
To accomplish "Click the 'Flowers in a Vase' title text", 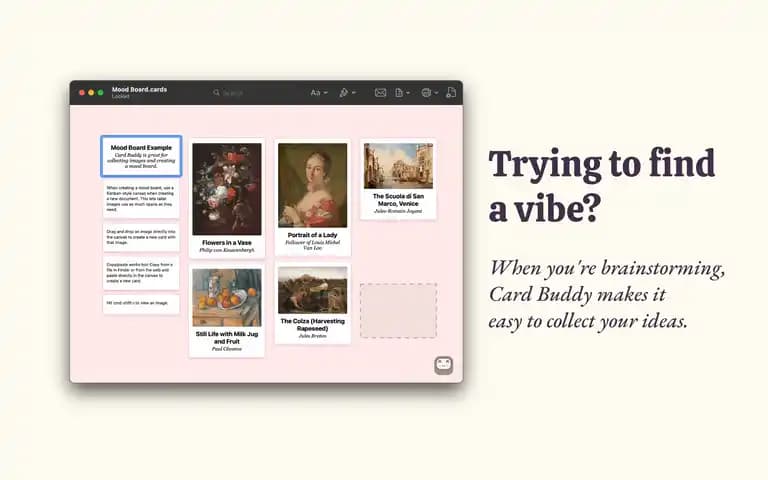I will 227,242.
